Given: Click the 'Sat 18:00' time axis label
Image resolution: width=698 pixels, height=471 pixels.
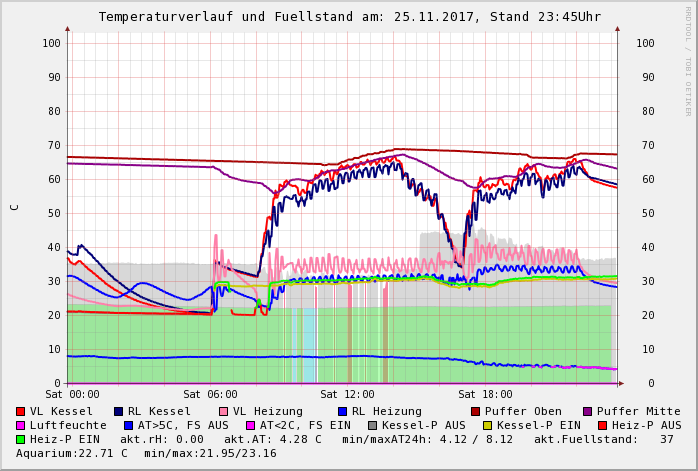Looking at the screenshot, I should [x=485, y=395].
